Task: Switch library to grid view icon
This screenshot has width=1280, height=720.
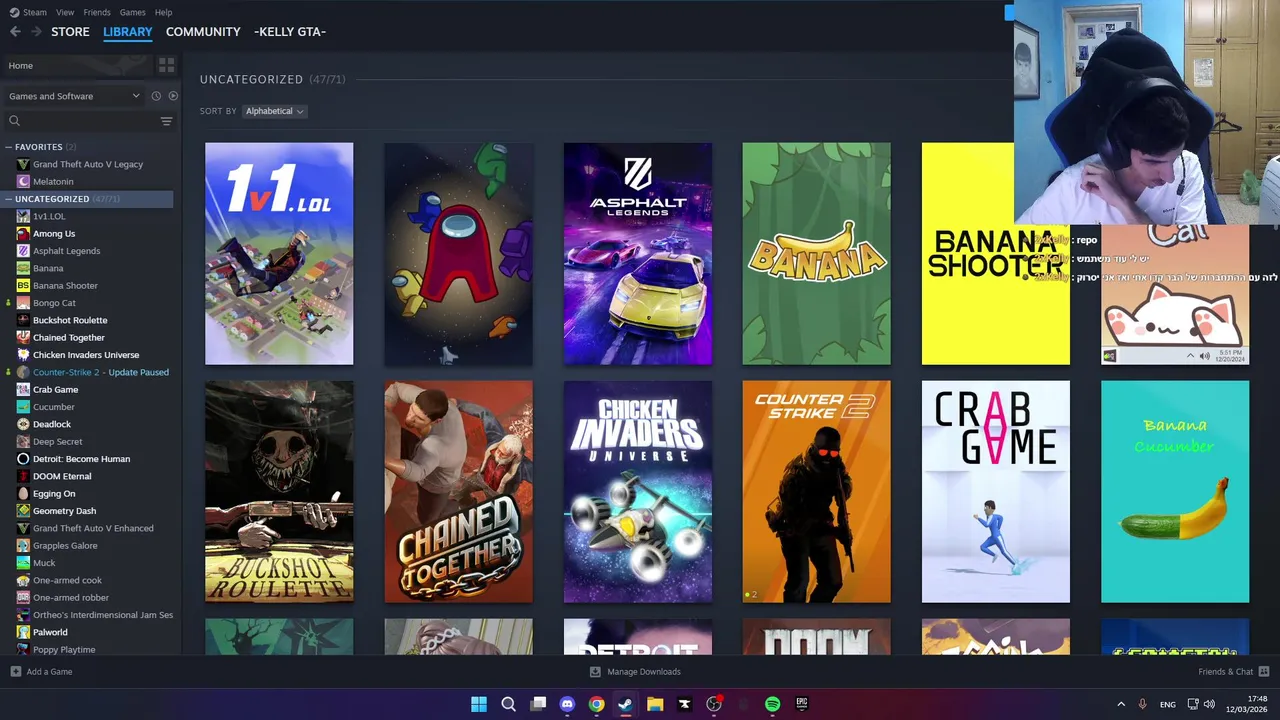Action: point(166,65)
